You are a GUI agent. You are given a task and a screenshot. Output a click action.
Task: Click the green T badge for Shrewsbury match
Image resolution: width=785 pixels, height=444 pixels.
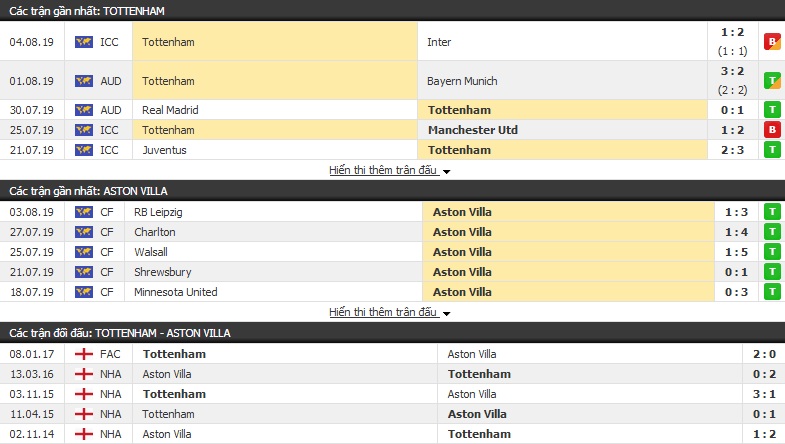772,272
